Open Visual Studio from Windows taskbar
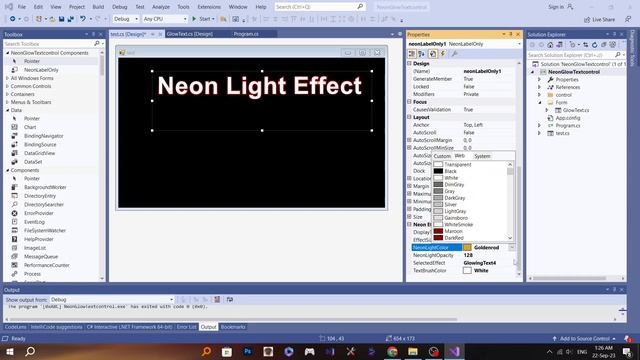Image resolution: width=640 pixels, height=360 pixels. click(454, 351)
